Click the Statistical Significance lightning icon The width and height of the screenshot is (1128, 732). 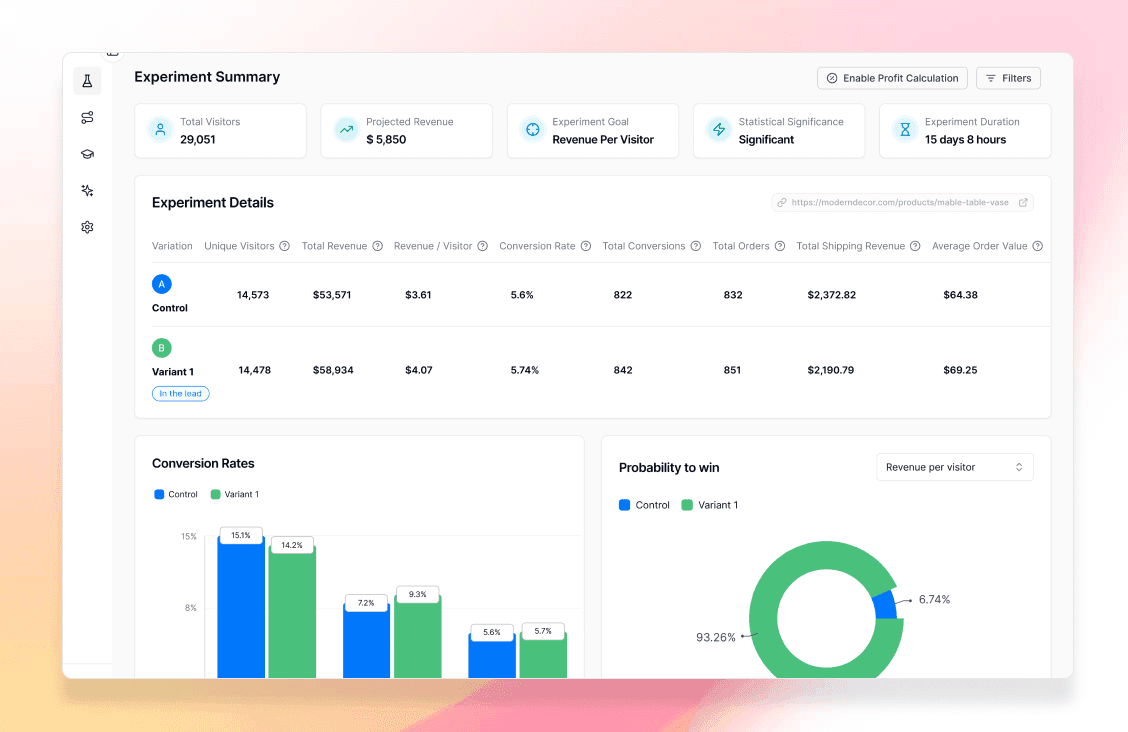719,130
